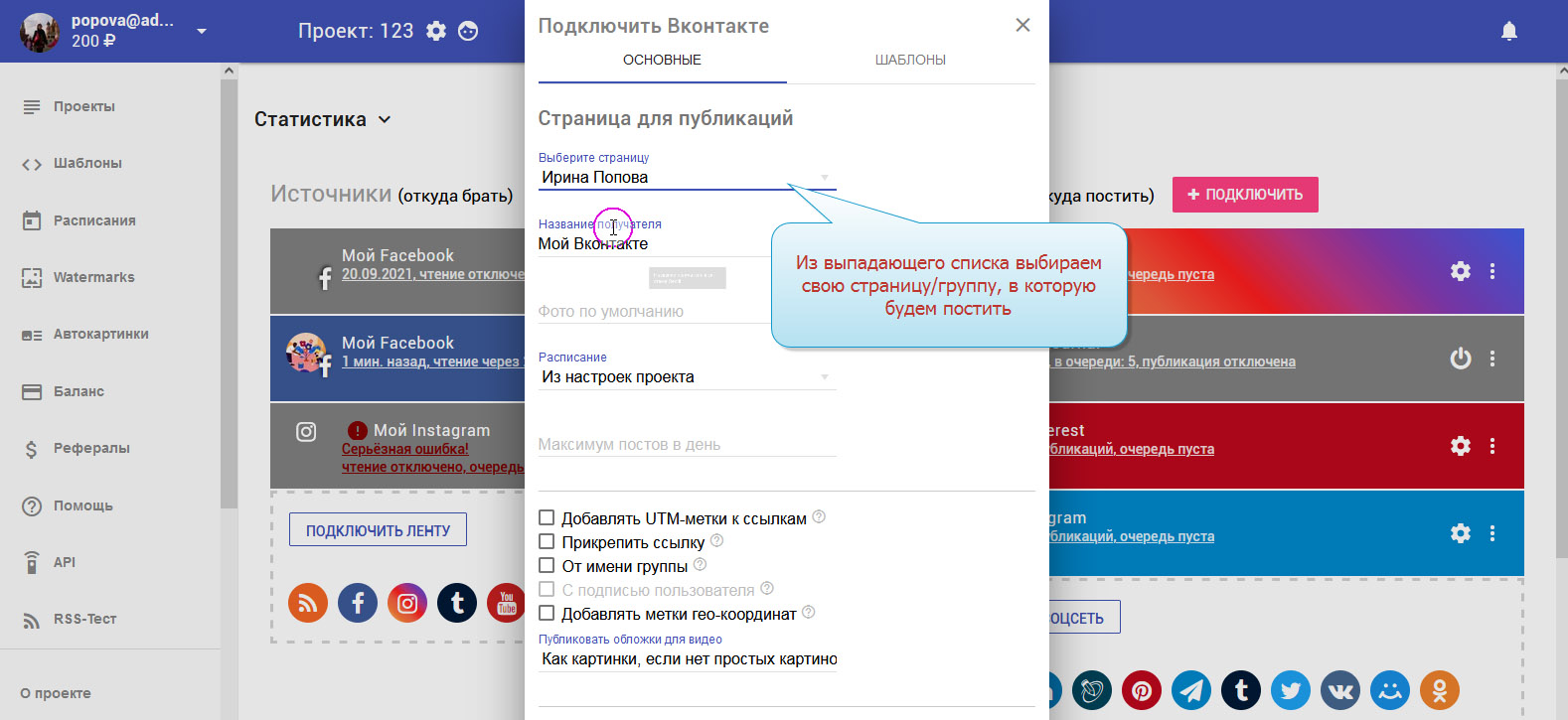Click the Максимум постов в день field
Viewport: 1568px width, 720px height.
click(686, 445)
